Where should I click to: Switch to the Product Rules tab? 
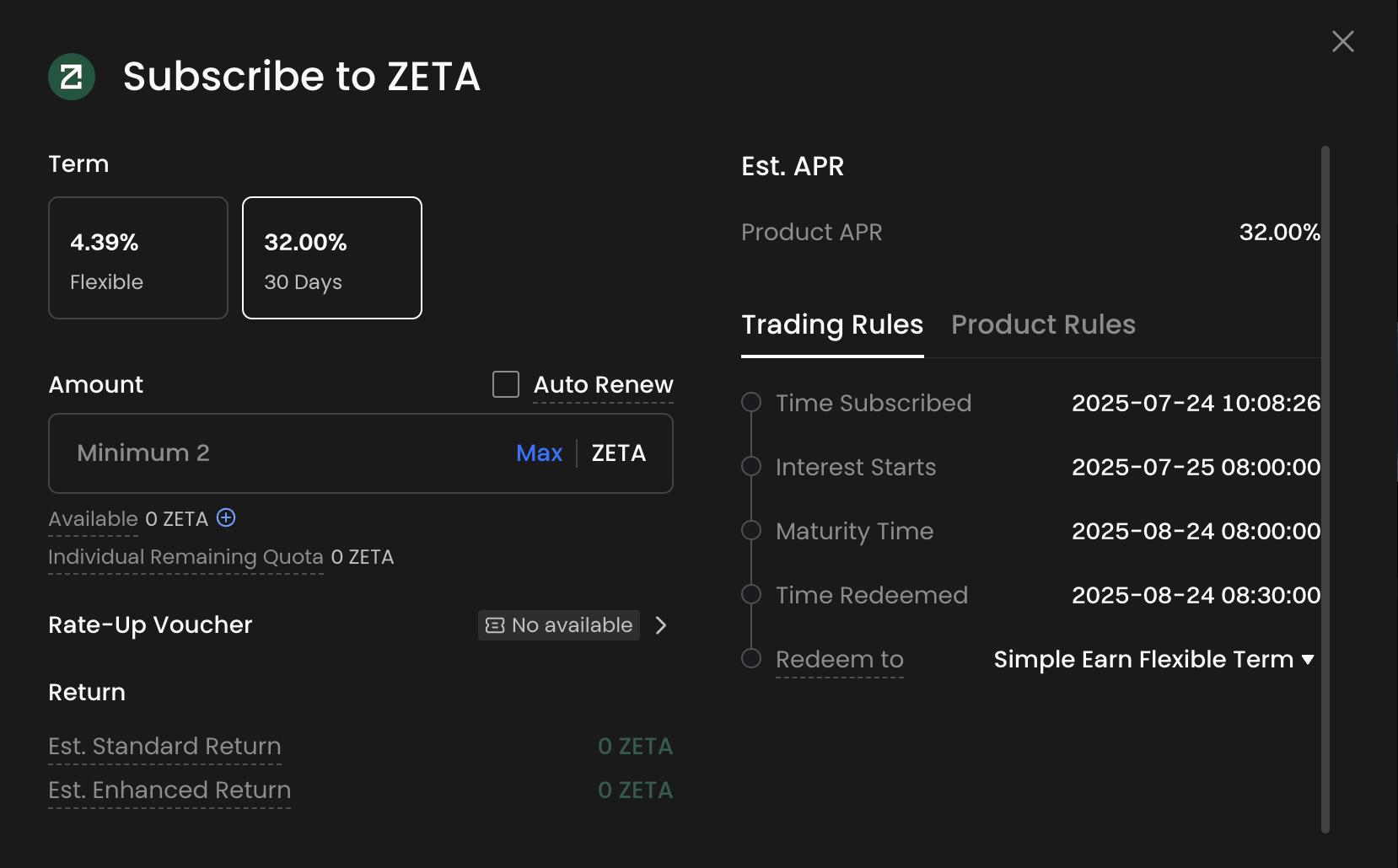(1043, 325)
